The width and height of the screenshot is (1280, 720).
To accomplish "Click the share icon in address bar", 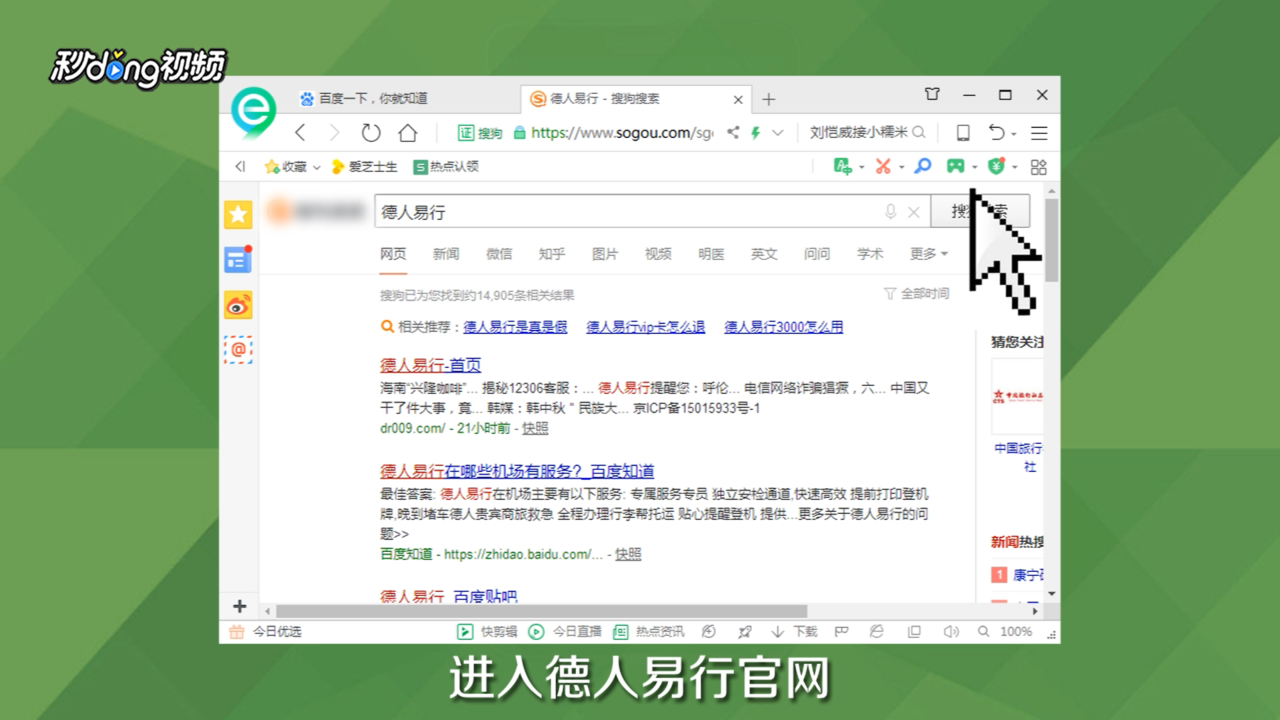I will pyautogui.click(x=733, y=132).
